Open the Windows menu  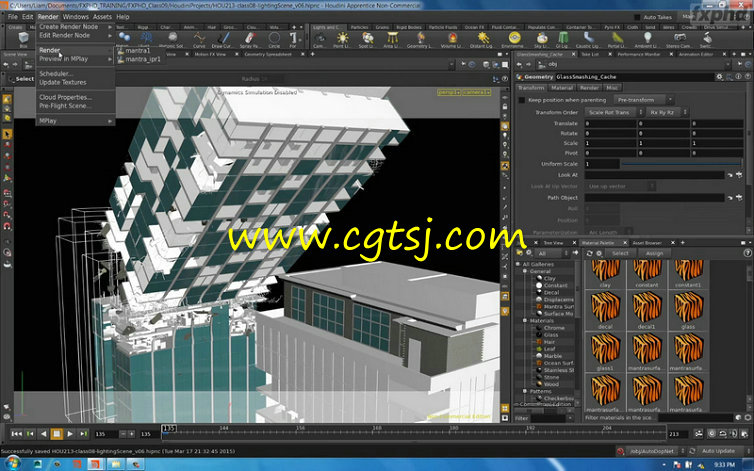[75, 16]
